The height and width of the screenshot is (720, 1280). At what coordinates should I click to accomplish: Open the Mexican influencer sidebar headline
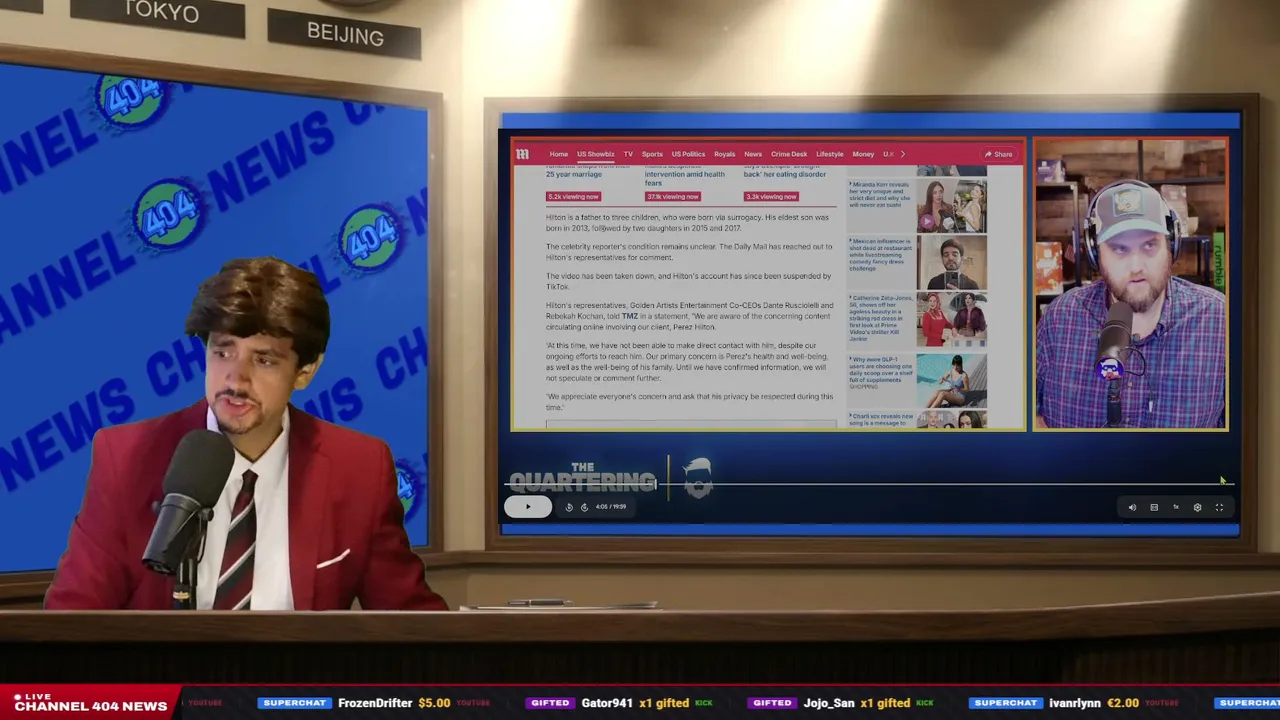(881, 255)
